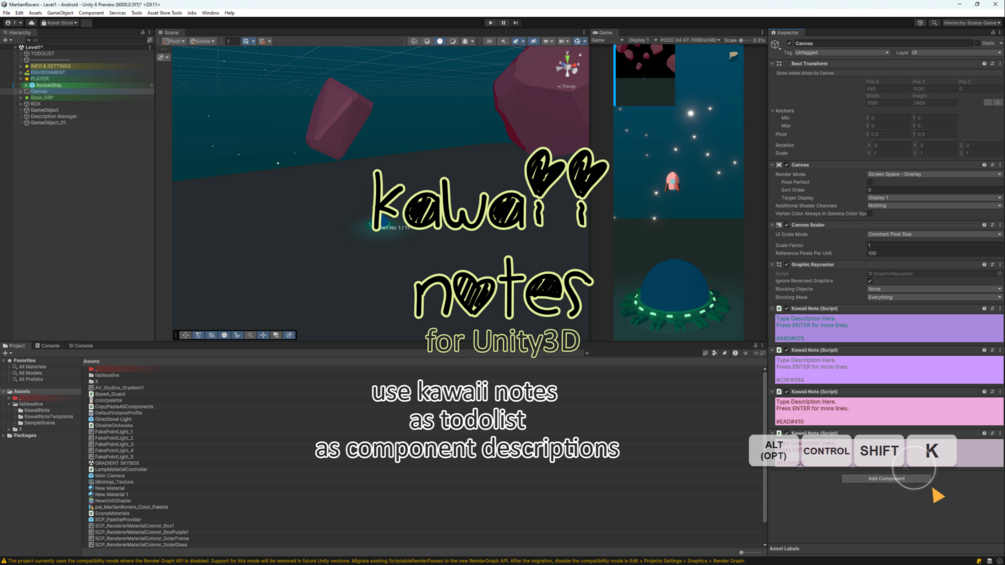Toggle the Static checkbox in the Inspector
Screen dimensions: 1005x565
tap(977, 43)
